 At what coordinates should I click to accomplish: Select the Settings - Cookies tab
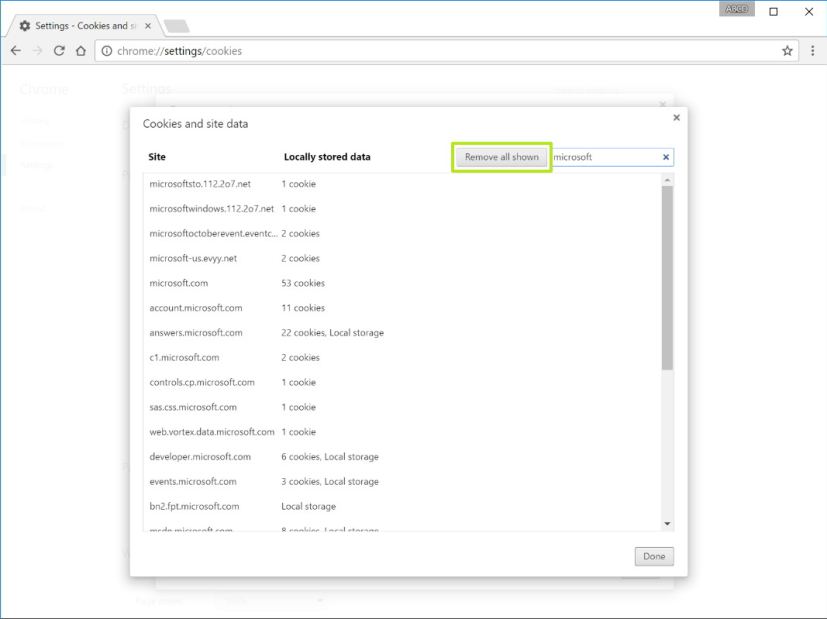pyautogui.click(x=84, y=25)
